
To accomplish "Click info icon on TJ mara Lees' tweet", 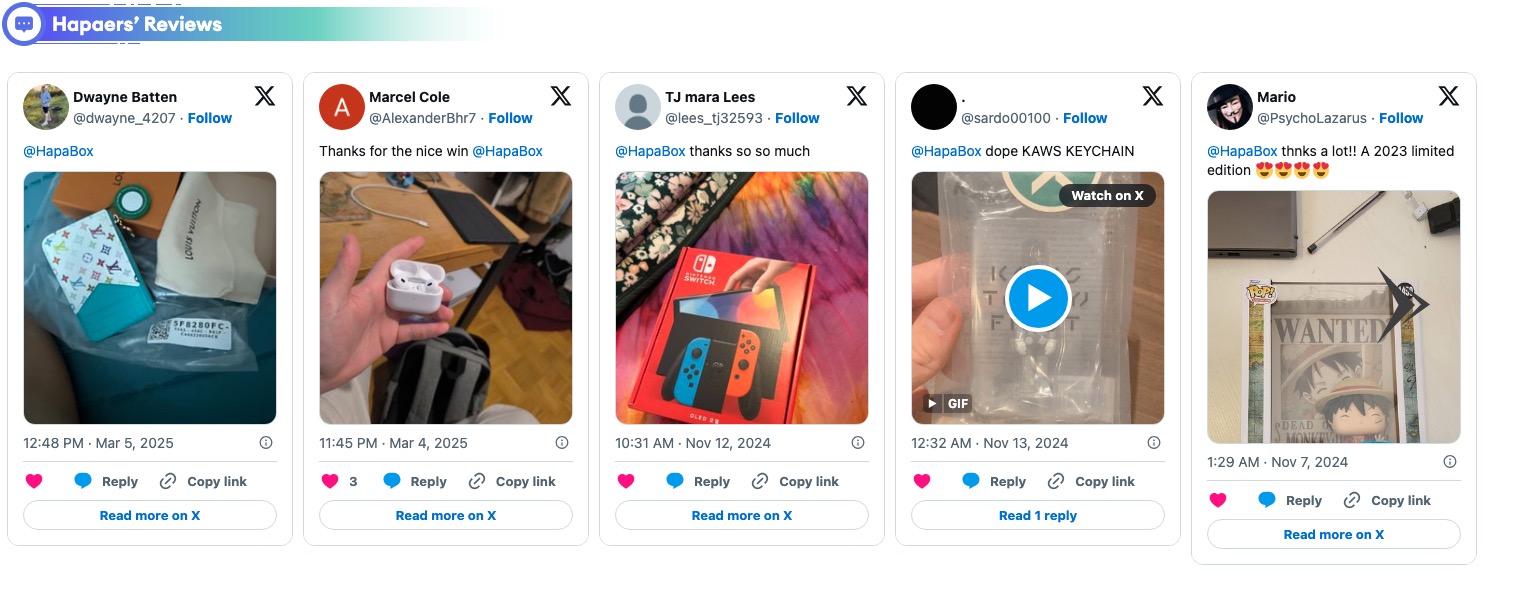I will click(857, 443).
